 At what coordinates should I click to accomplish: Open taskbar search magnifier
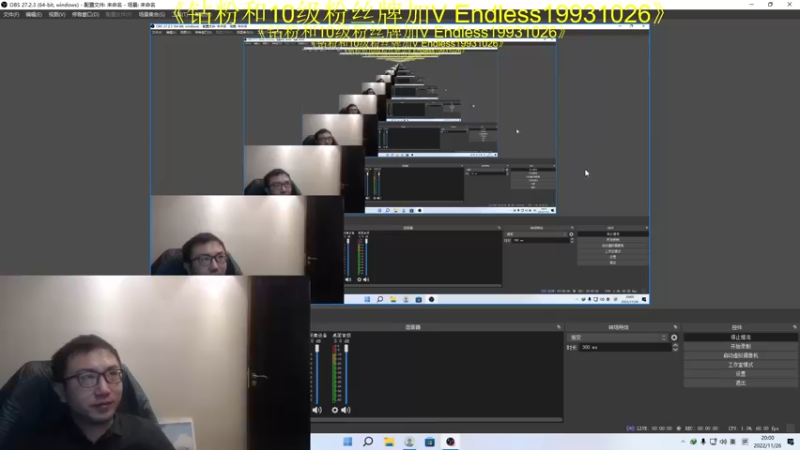click(368, 441)
